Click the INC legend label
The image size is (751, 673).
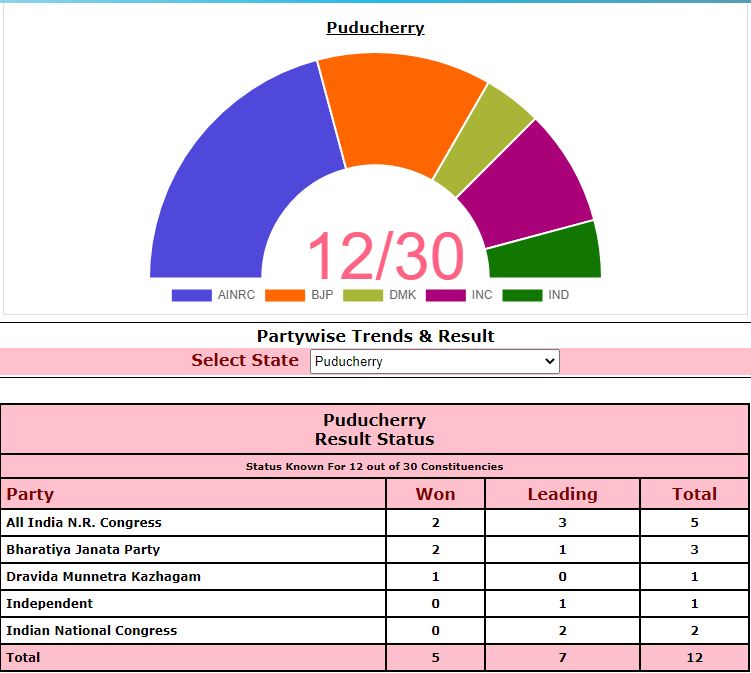[482, 295]
